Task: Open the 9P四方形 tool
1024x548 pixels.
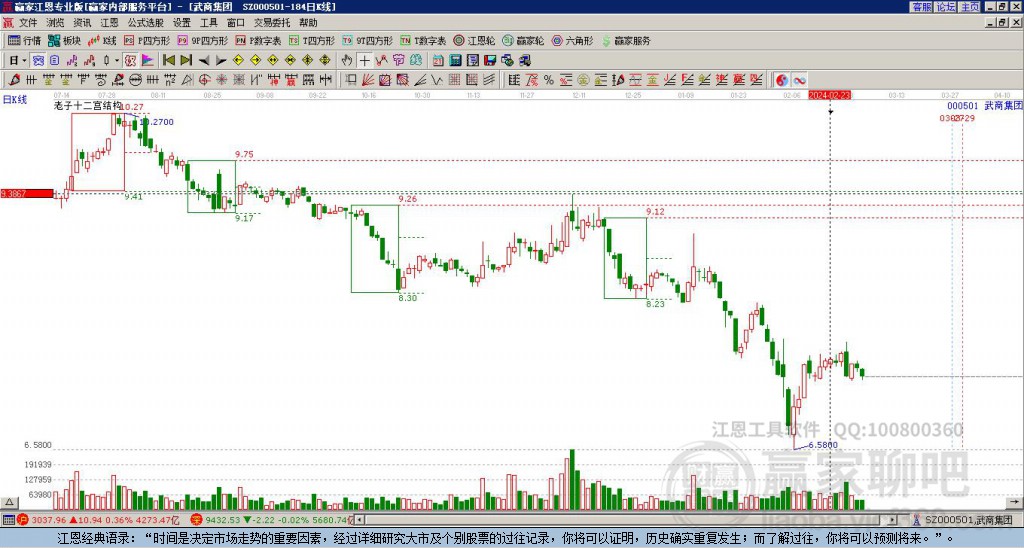Action: [202, 40]
